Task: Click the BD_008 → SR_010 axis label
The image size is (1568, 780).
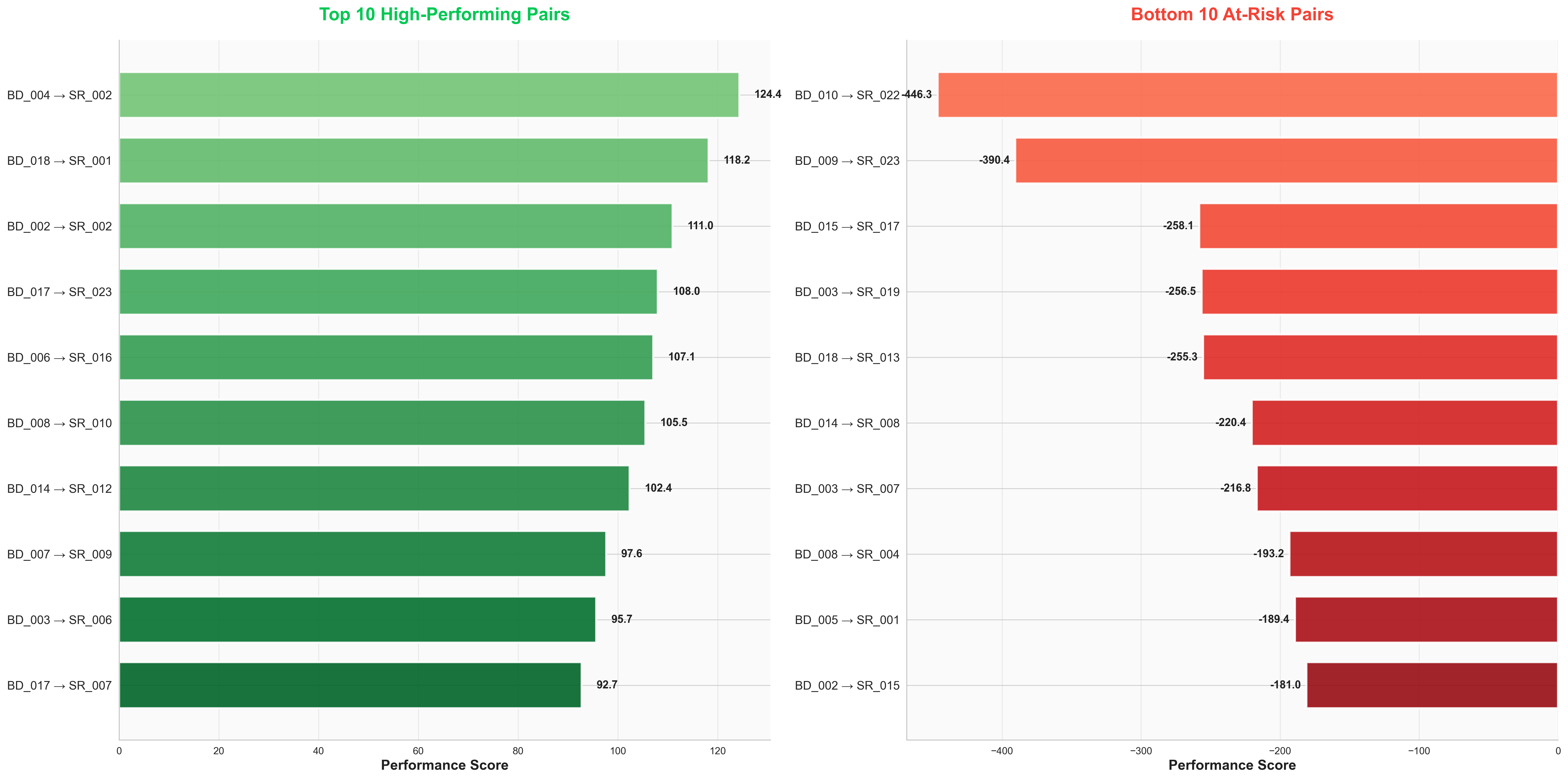Action: point(60,423)
